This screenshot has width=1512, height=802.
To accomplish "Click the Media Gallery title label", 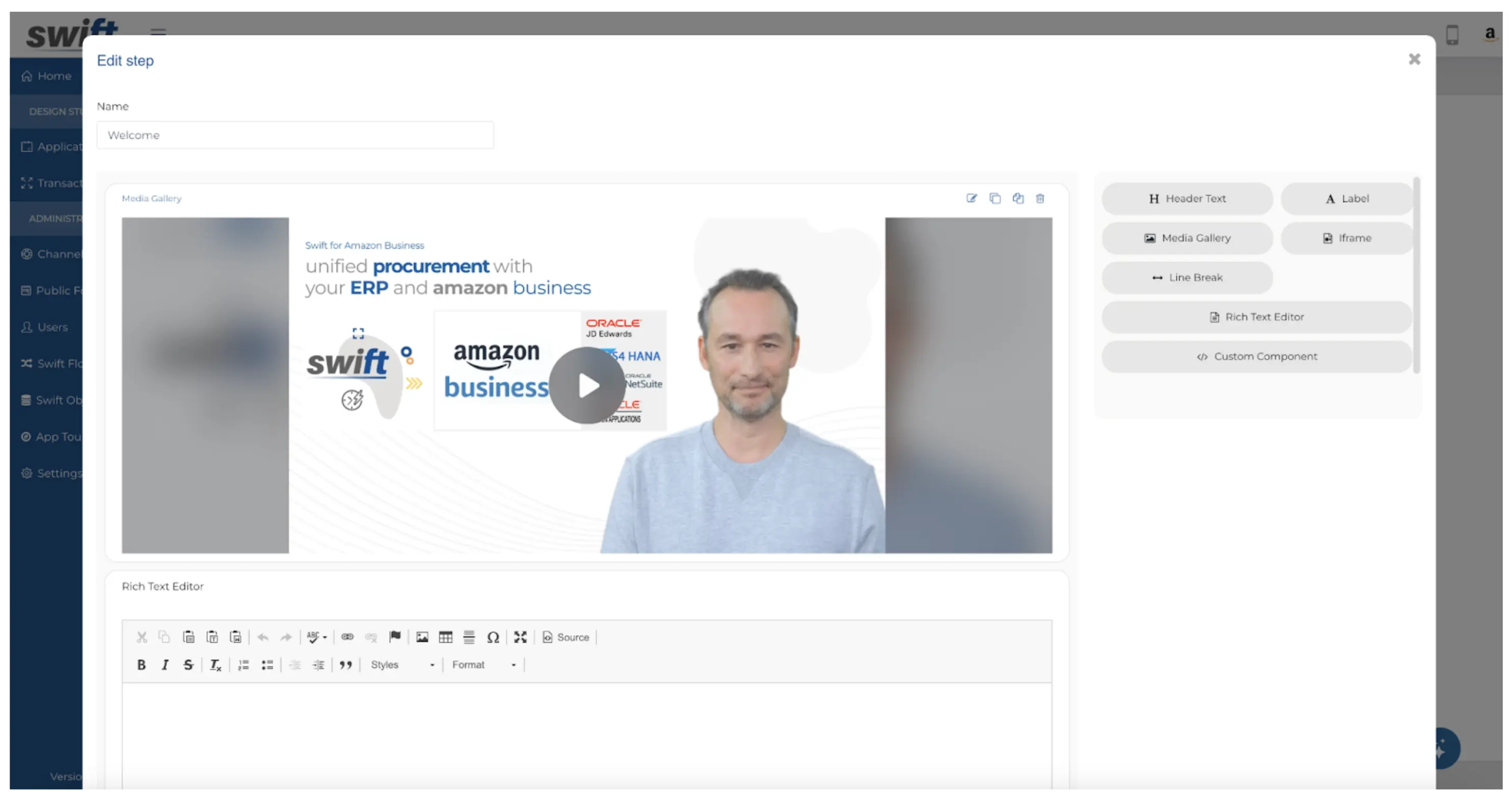I will (151, 198).
